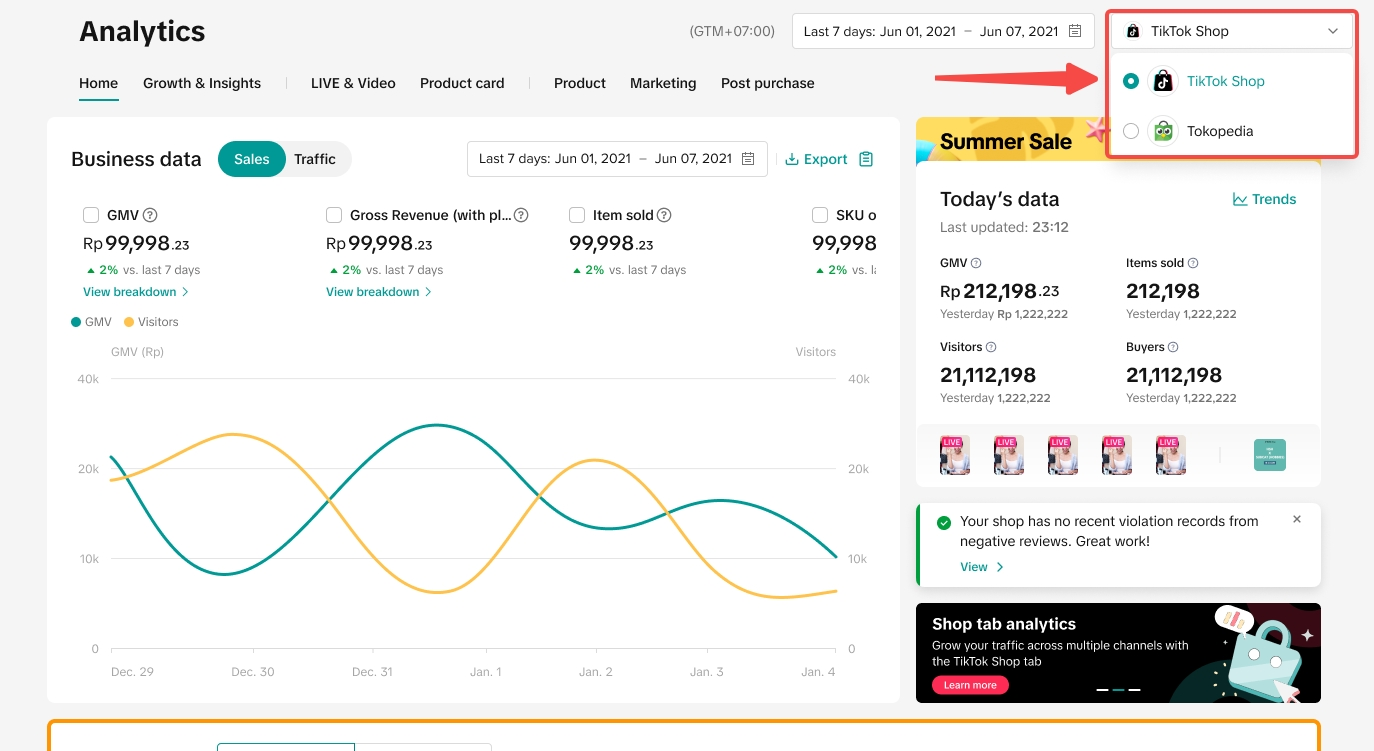Expand View breakdown under GMV
This screenshot has height=751, width=1374.
135,292
